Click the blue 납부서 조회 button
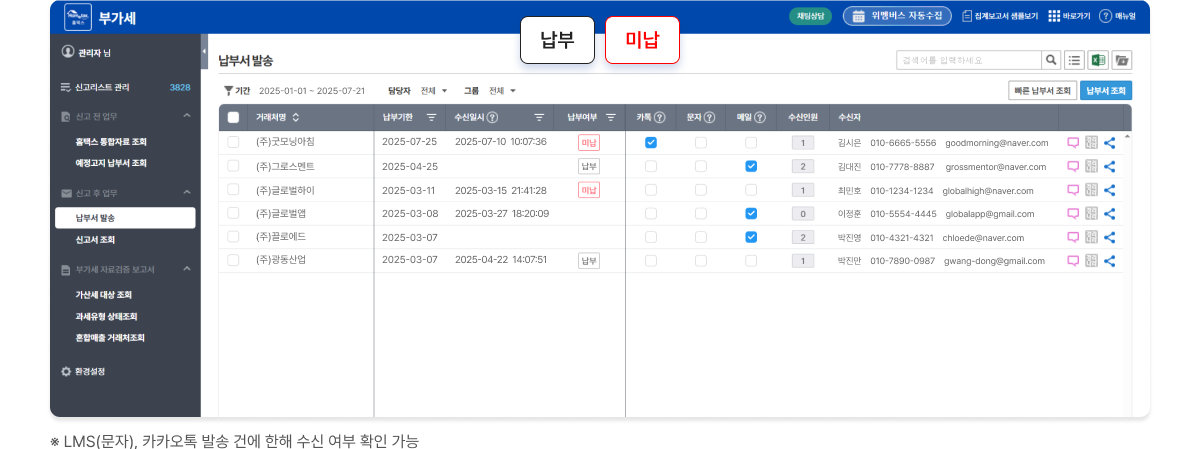The image size is (1200, 449). coord(1106,91)
